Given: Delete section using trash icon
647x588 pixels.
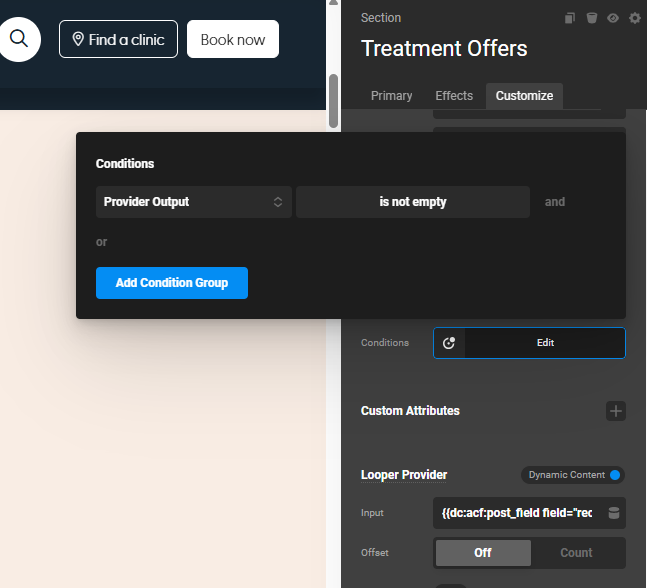Looking at the screenshot, I should [592, 18].
